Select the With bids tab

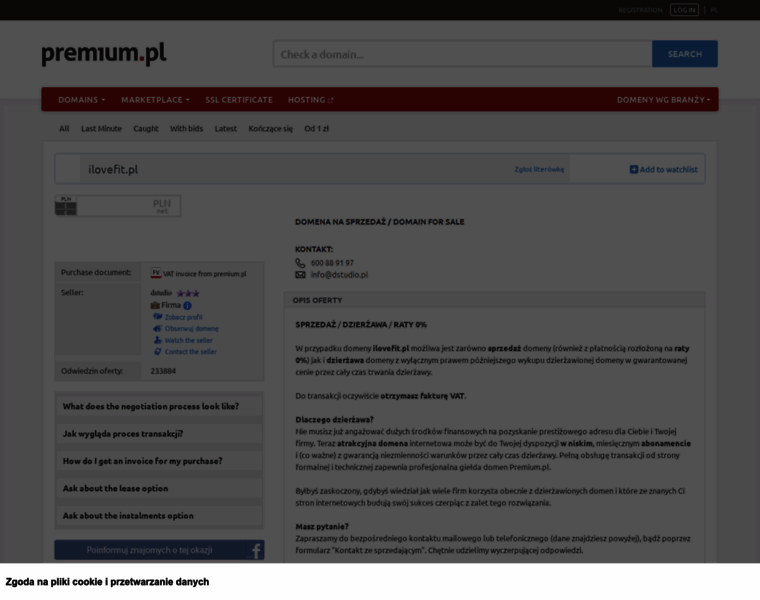coord(186,128)
